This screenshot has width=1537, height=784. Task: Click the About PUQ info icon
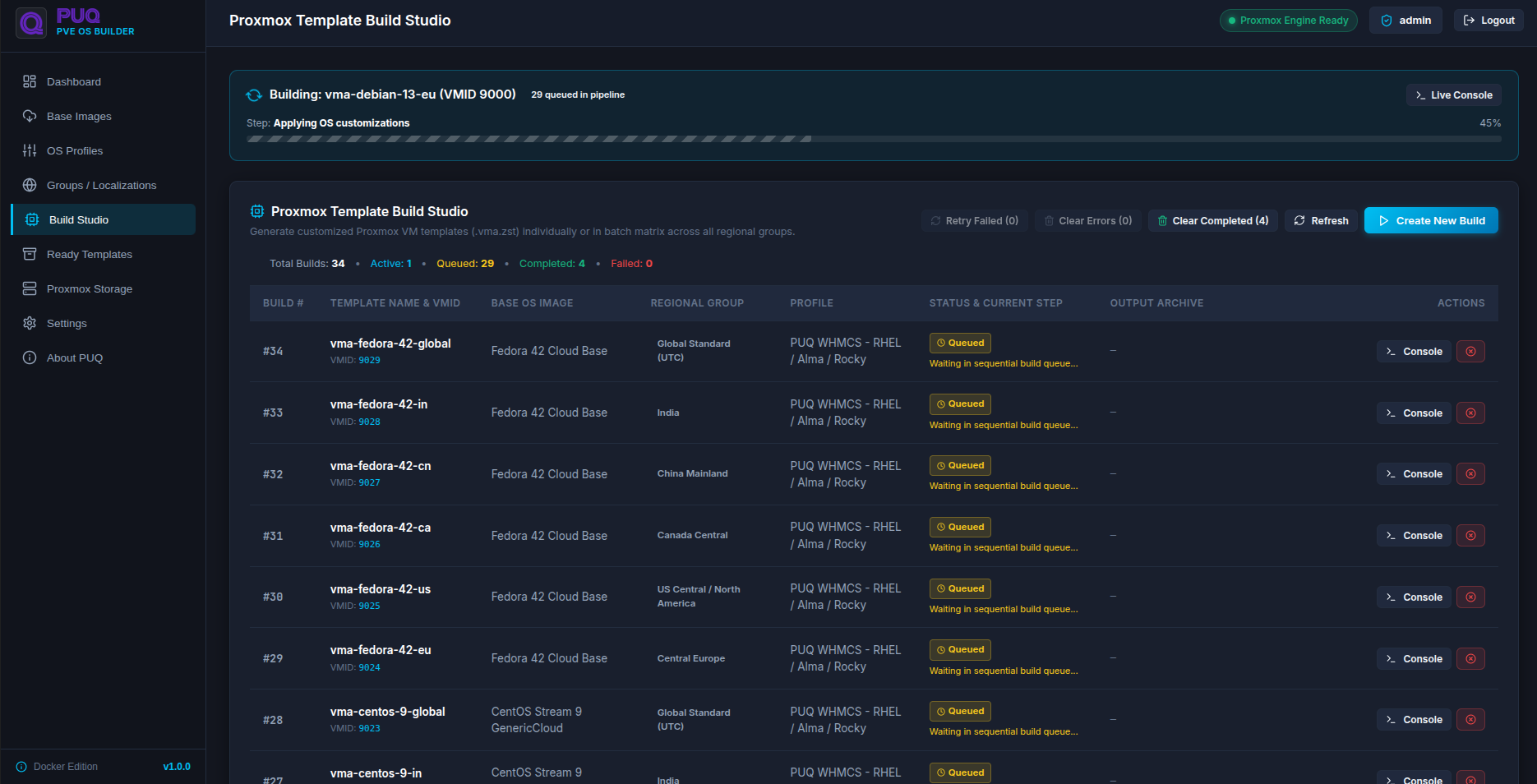click(x=30, y=357)
